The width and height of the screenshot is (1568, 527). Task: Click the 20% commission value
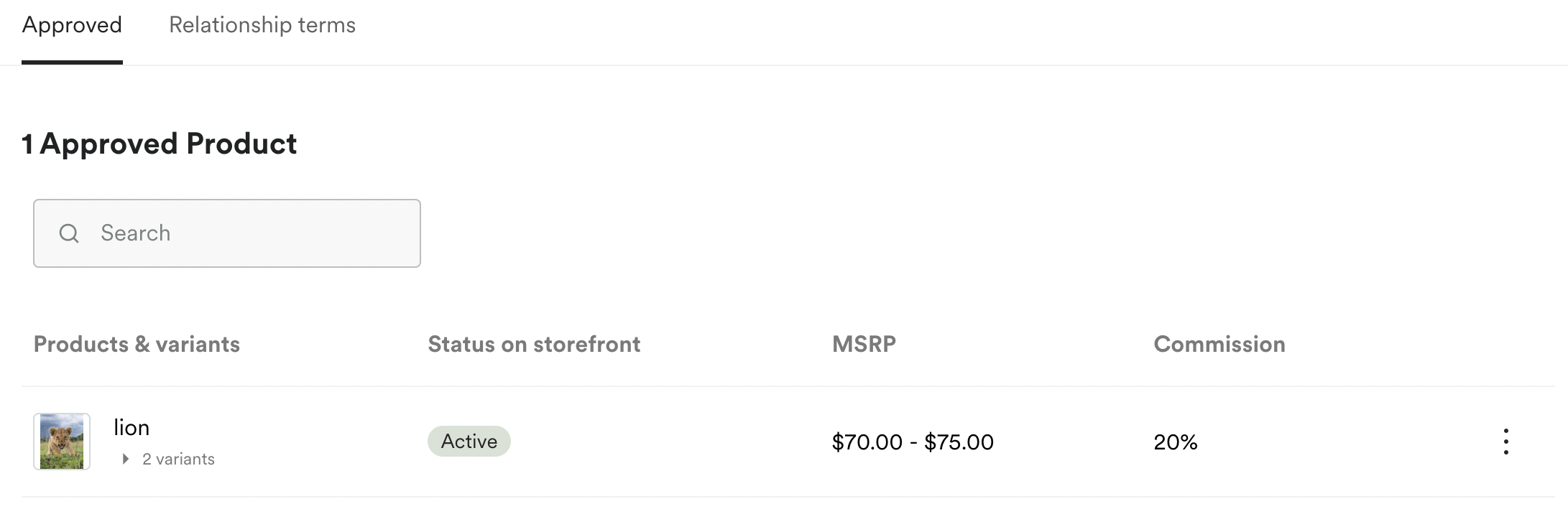[1176, 442]
